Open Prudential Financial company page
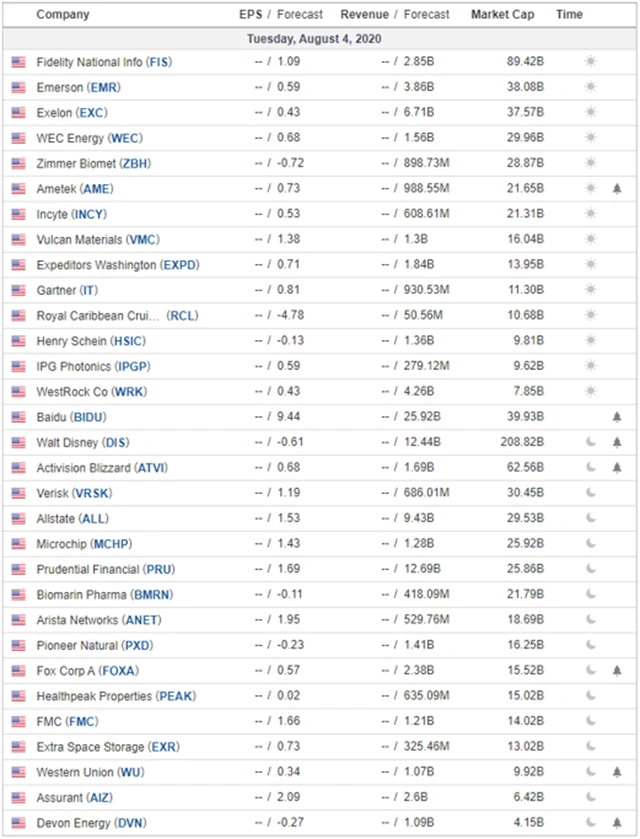This screenshot has height=839, width=640. point(88,569)
